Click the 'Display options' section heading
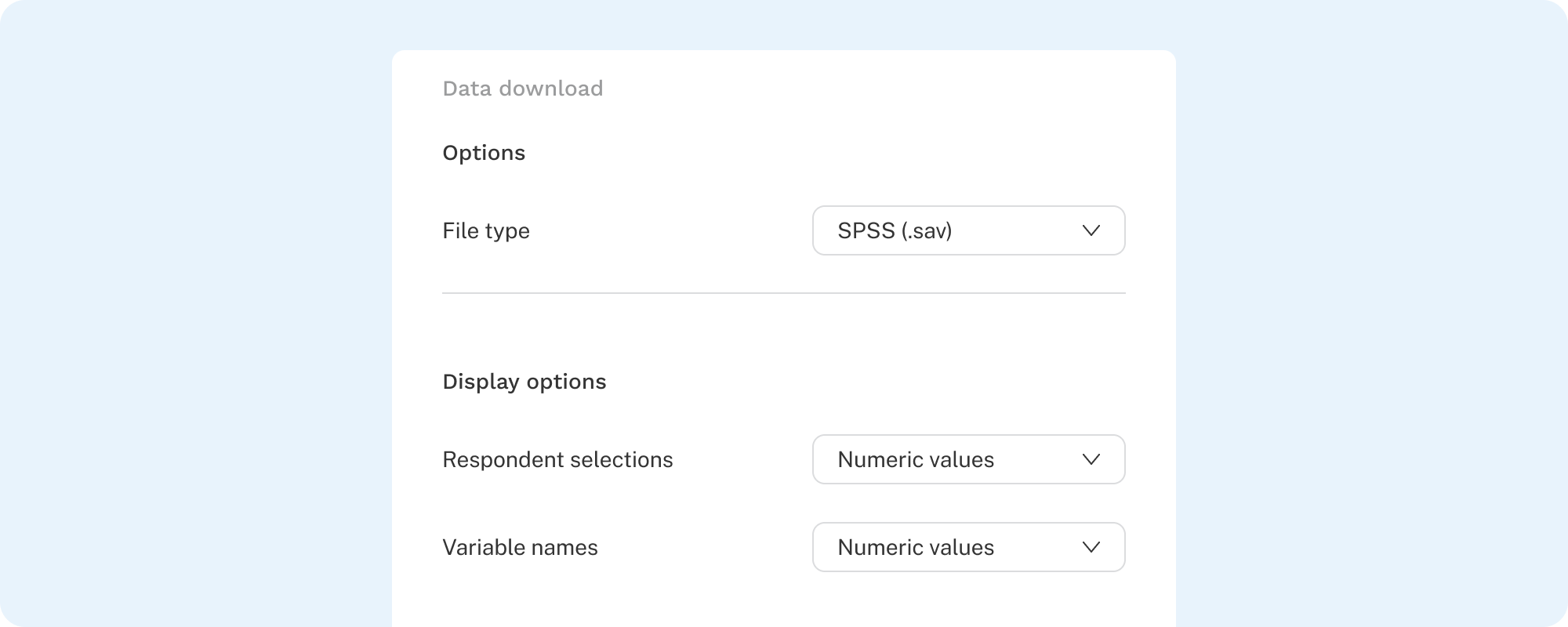Viewport: 1568px width, 627px height. coord(524,382)
